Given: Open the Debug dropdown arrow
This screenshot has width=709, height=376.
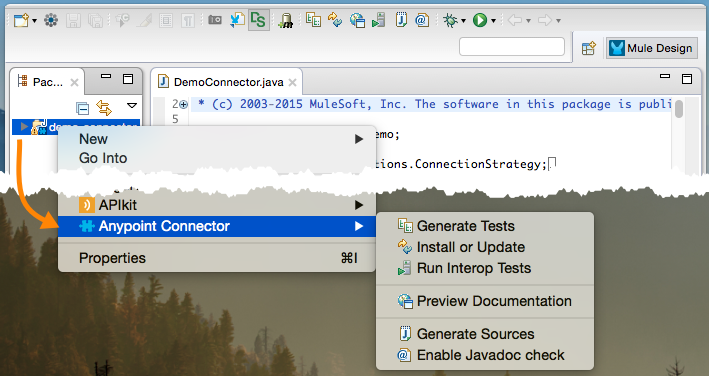Looking at the screenshot, I should (x=463, y=21).
